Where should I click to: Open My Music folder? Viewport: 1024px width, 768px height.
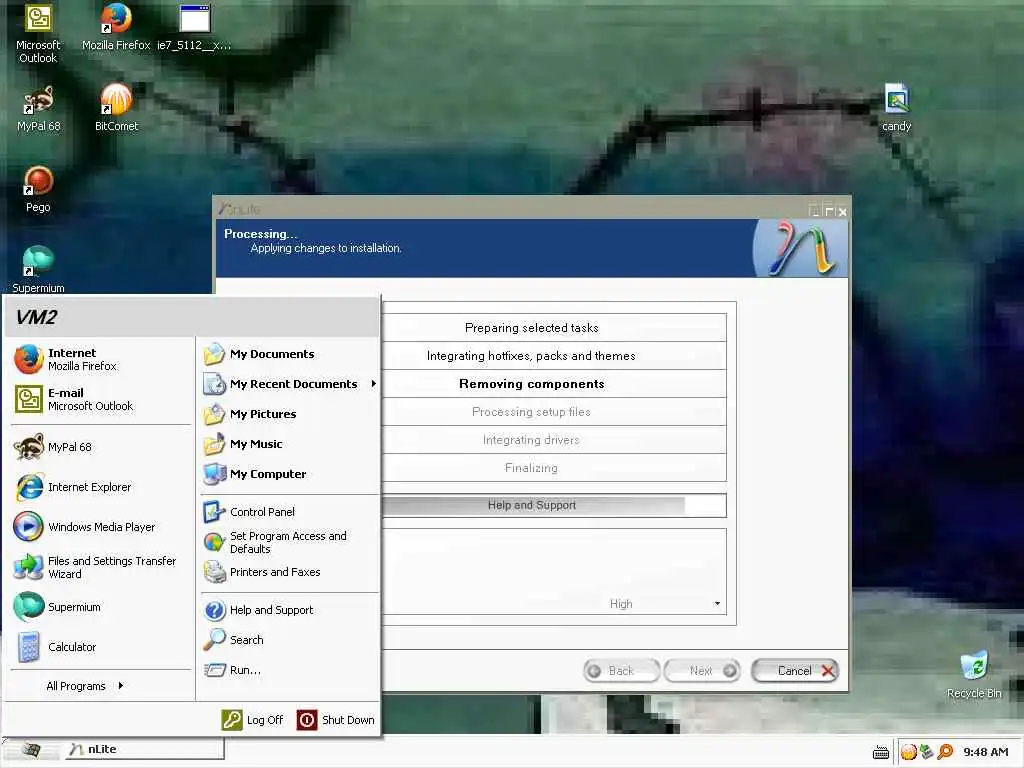click(x=289, y=444)
